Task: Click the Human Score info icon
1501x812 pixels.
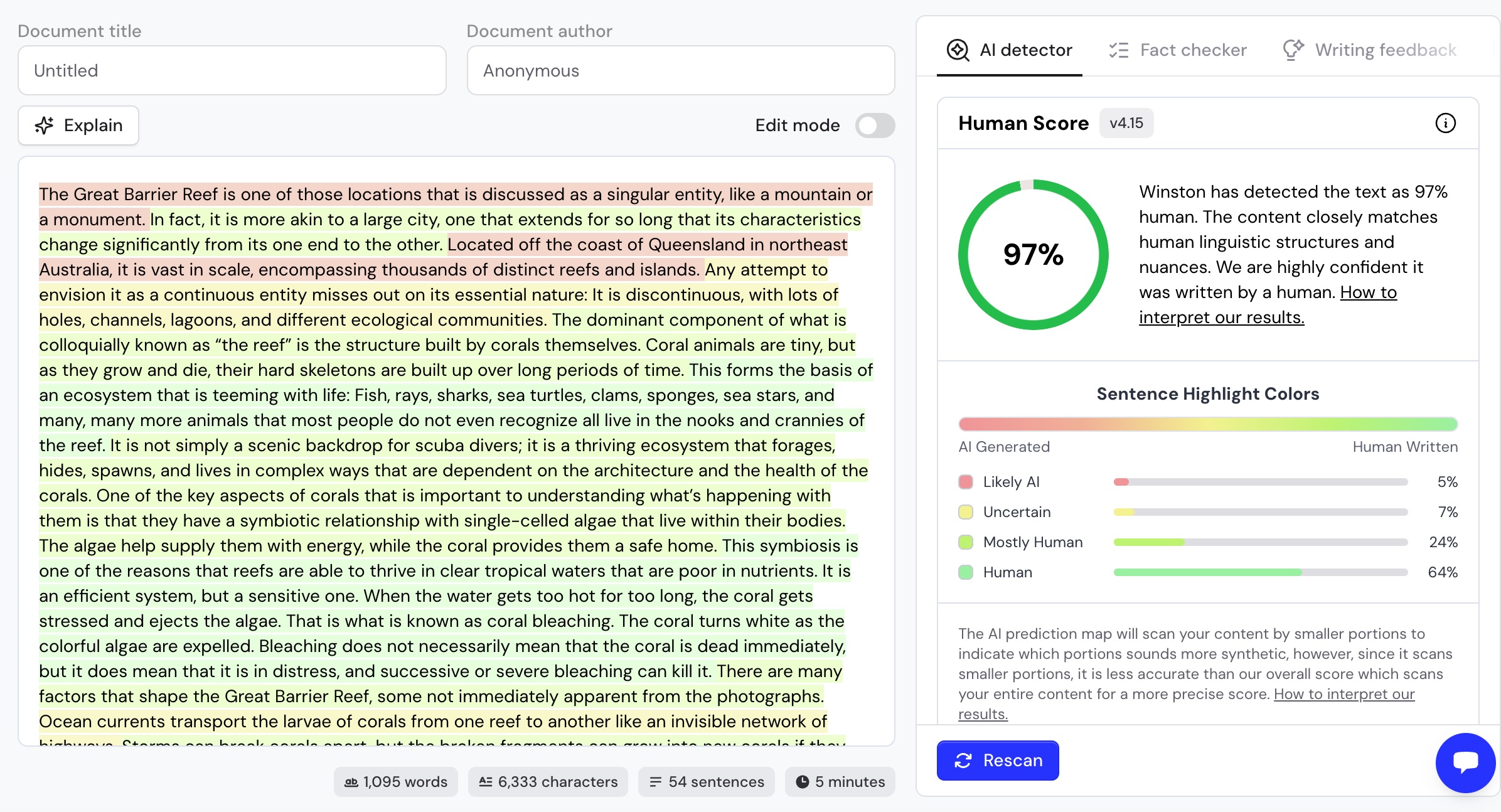Action: coord(1445,123)
